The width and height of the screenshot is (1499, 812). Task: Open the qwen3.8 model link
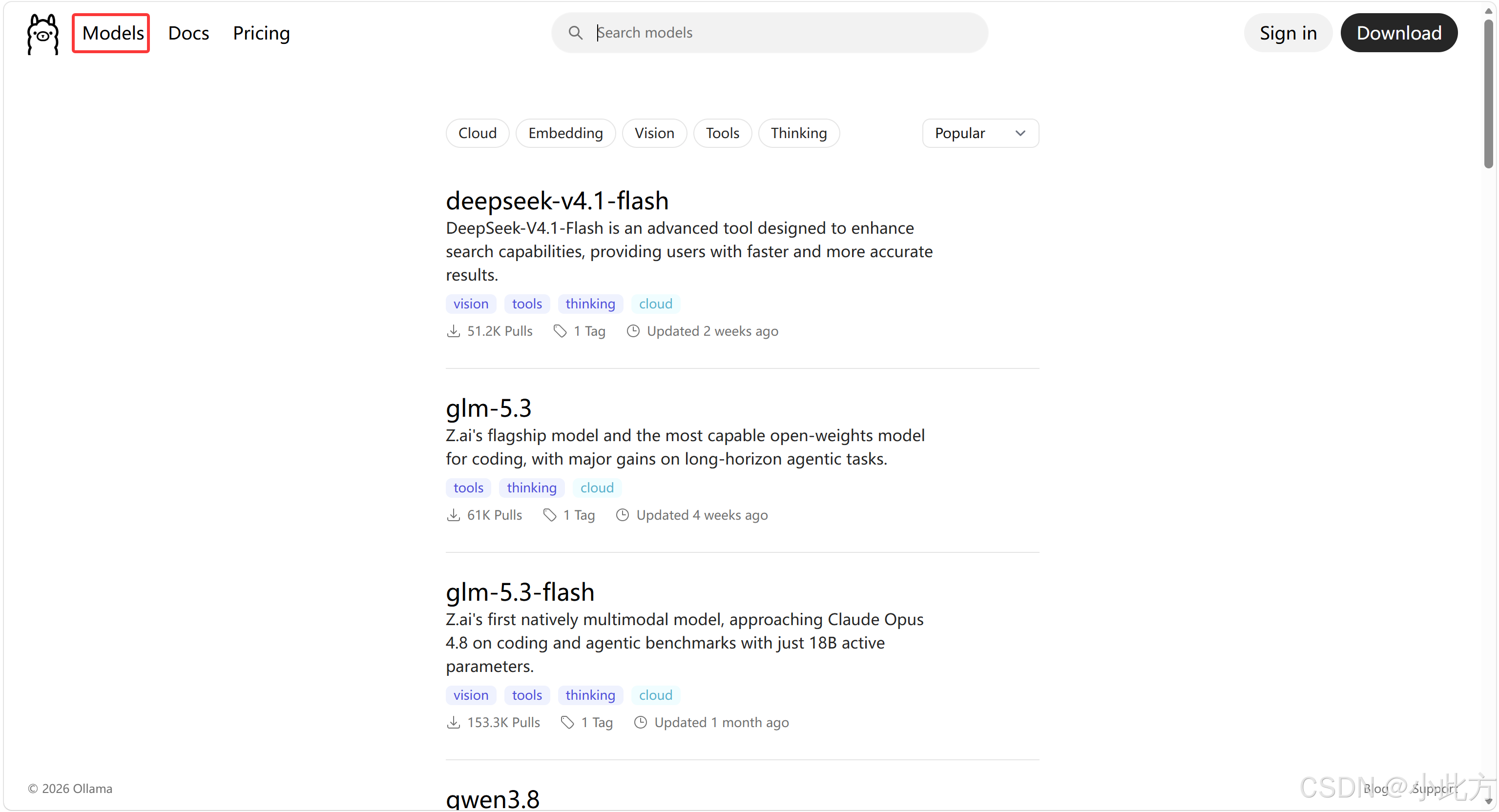[493, 799]
